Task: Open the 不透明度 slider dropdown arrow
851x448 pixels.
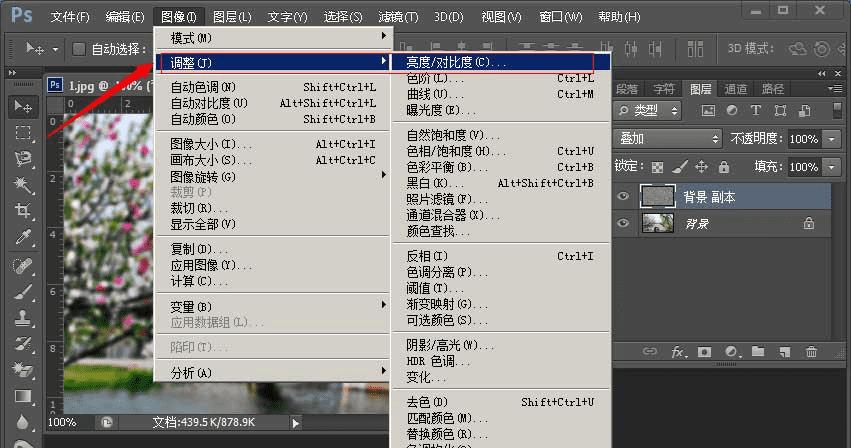Action: 832,139
